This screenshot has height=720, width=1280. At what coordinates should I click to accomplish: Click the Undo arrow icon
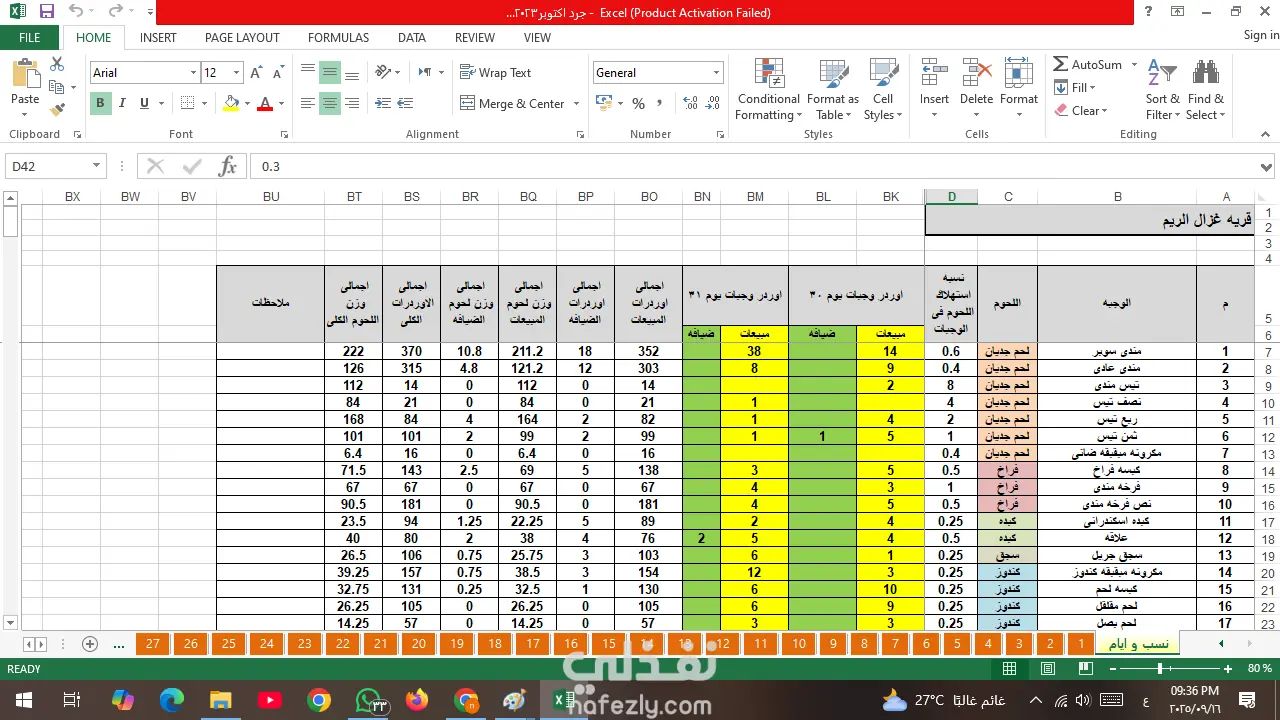(77, 12)
